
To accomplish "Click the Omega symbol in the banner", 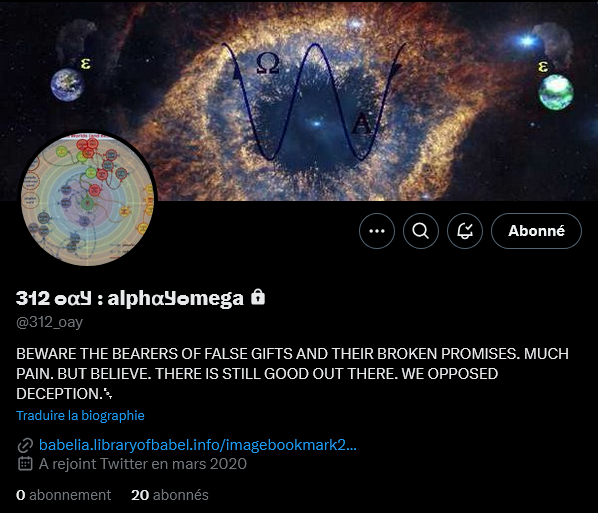I will 268,63.
